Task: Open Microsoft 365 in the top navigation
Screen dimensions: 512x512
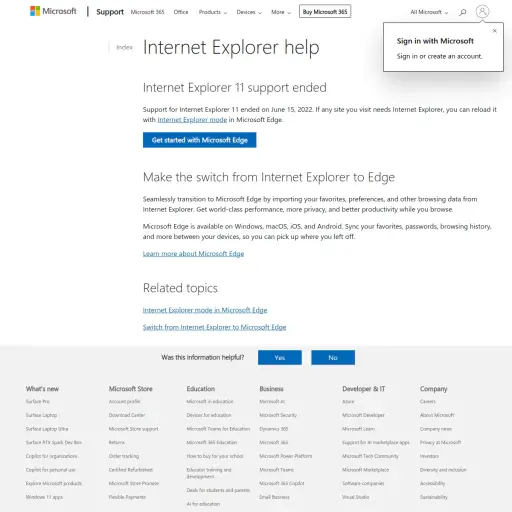Action: click(x=147, y=12)
